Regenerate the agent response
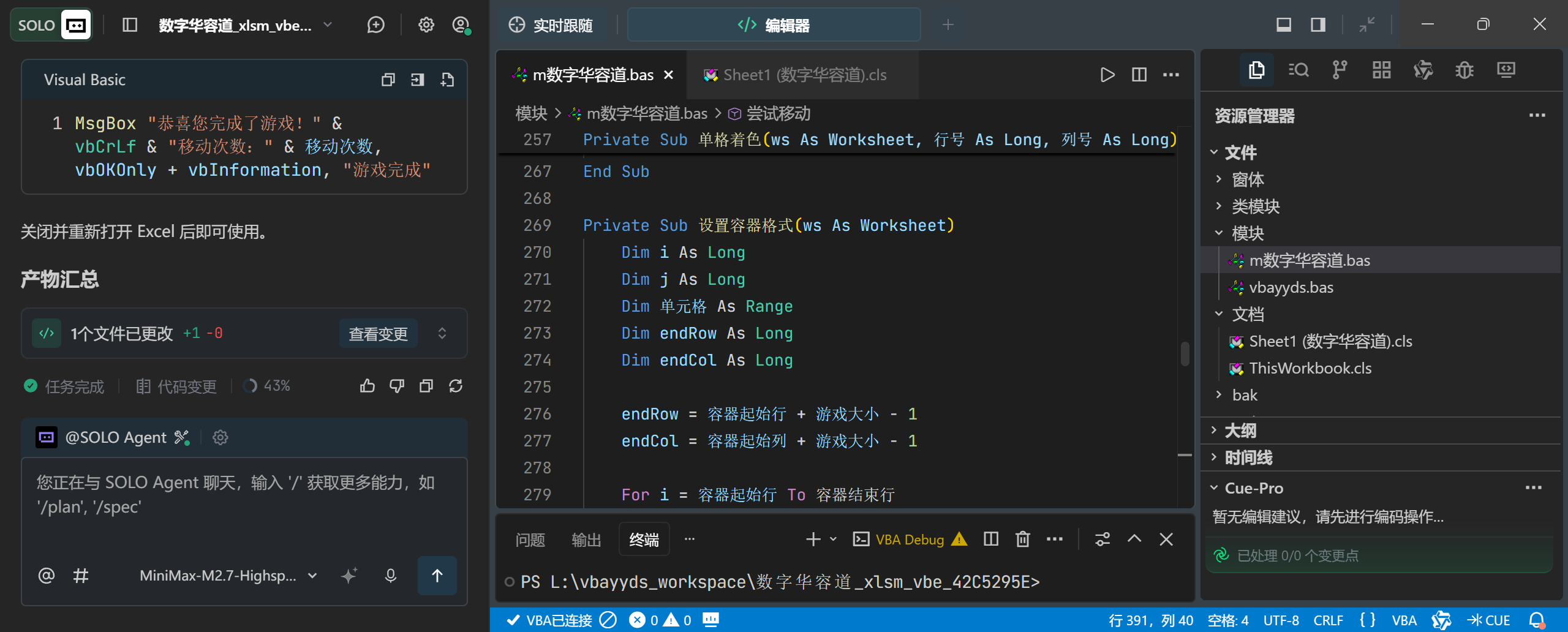Image resolution: width=1568 pixels, height=632 pixels. pos(456,386)
